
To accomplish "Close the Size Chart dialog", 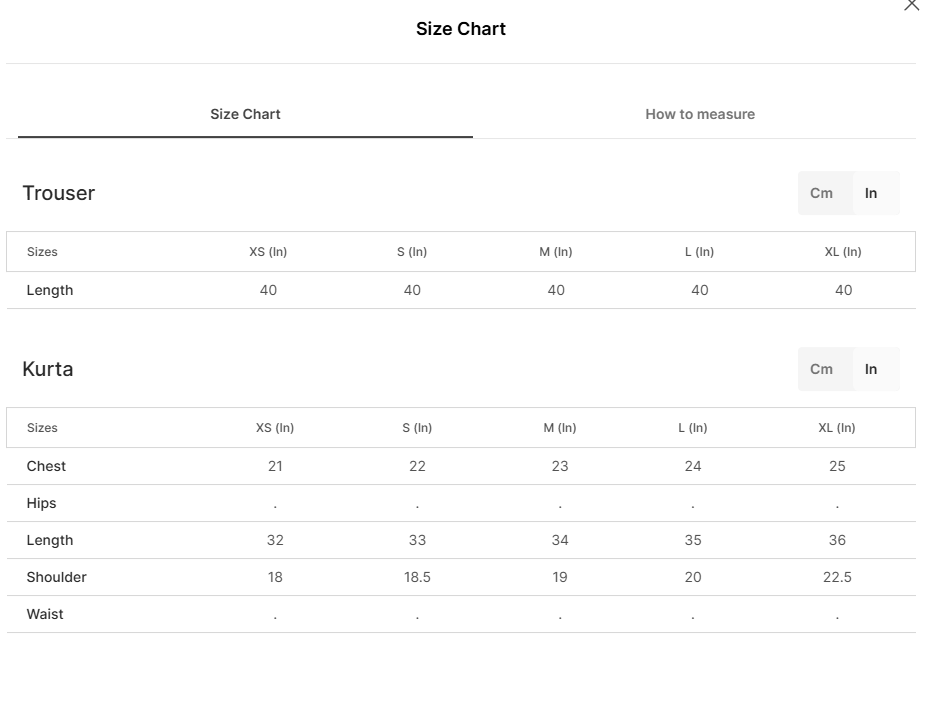I will click(x=911, y=5).
